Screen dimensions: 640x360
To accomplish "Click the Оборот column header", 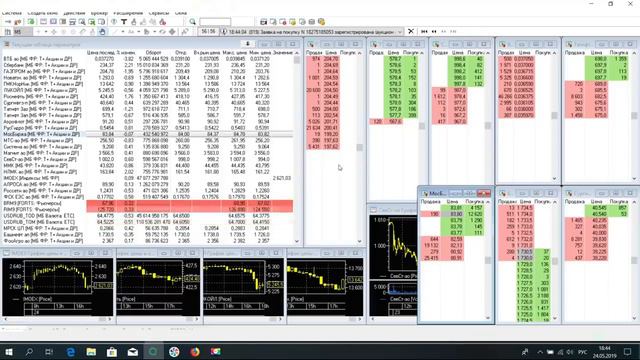I will pyautogui.click(x=153, y=53).
